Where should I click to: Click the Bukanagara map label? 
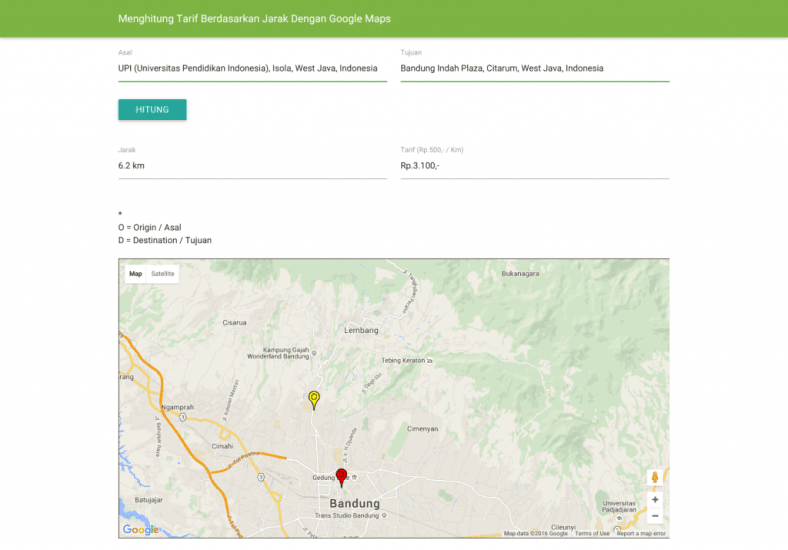pyautogui.click(x=520, y=273)
